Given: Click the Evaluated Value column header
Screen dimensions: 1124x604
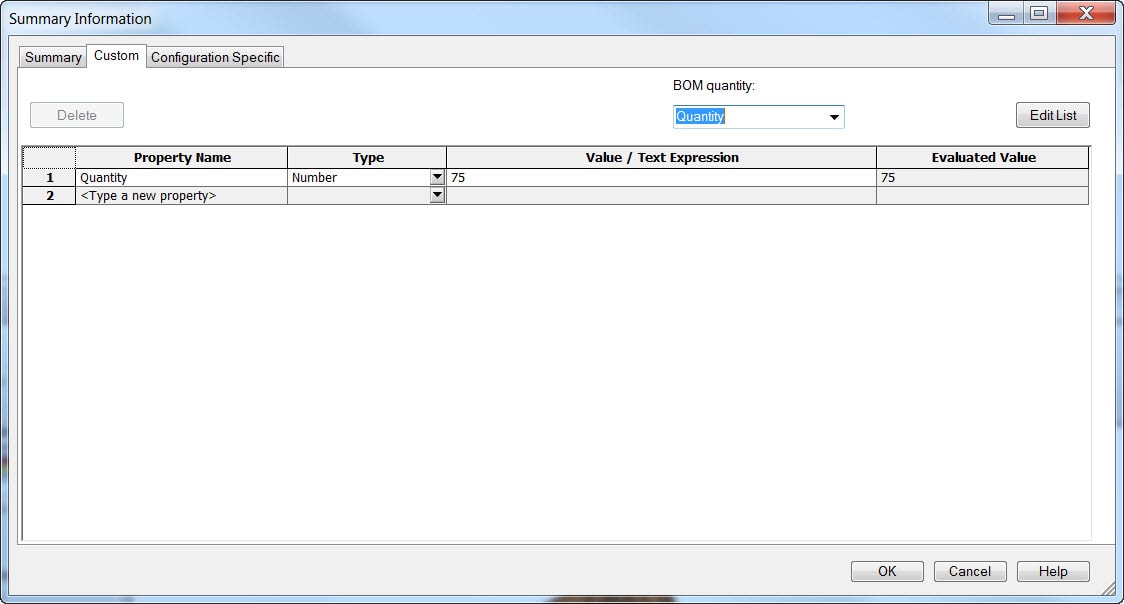Looking at the screenshot, I should pyautogui.click(x=983, y=157).
